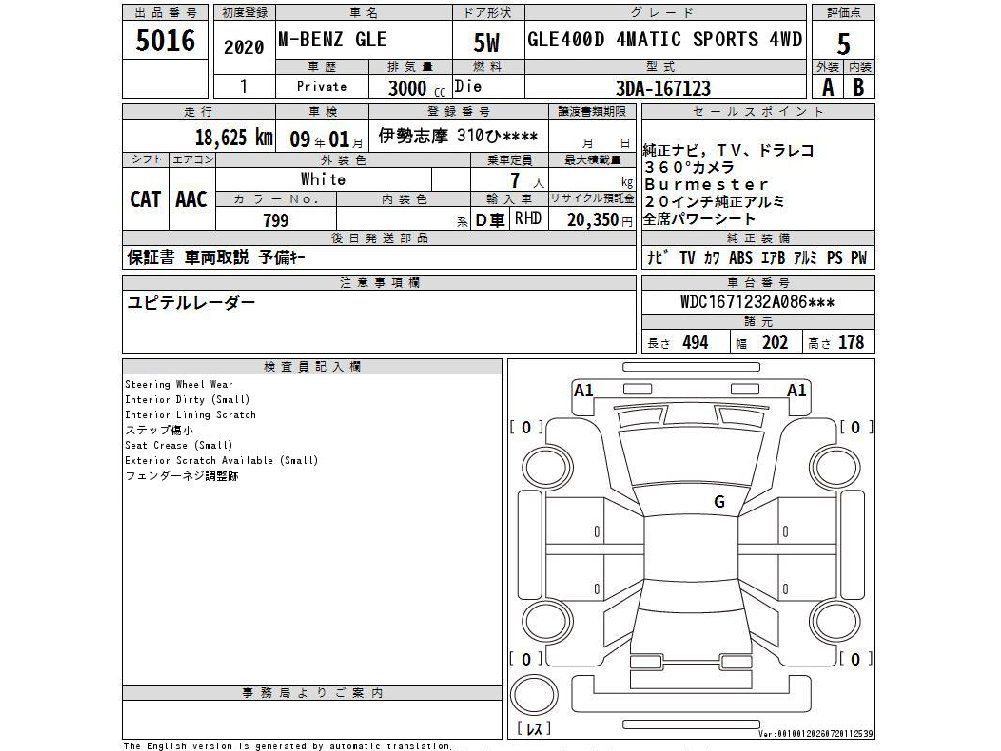Click the Seat Crease (Small) note

(179, 446)
